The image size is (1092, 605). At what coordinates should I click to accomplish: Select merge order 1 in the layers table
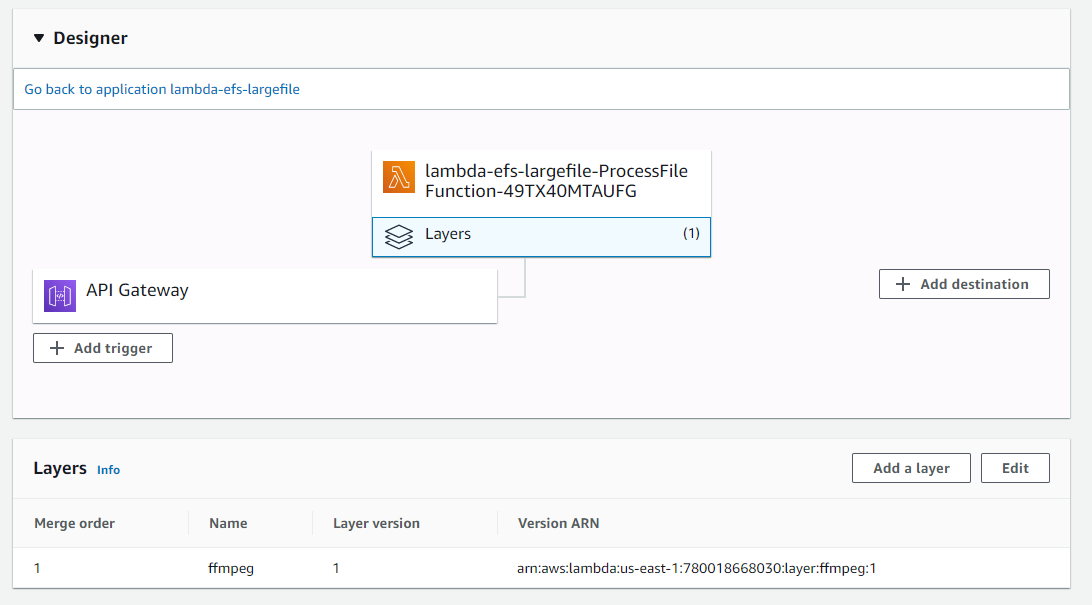pos(37,568)
